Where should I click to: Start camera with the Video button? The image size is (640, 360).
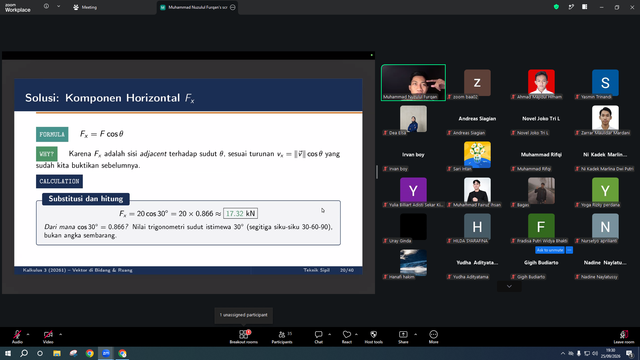[48, 337]
